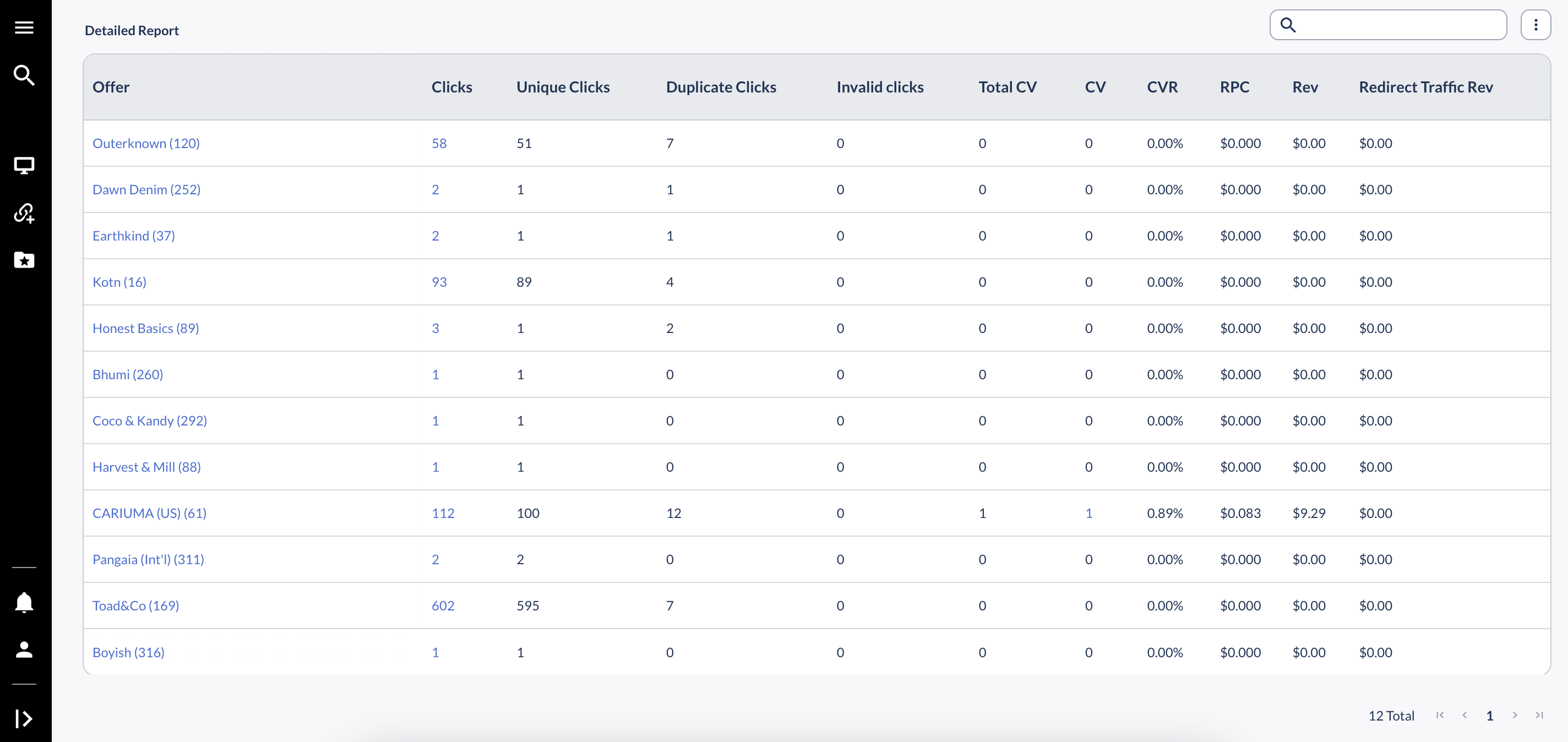The height and width of the screenshot is (742, 1568).
Task: Open the Outerknown (120) offer link
Action: point(145,143)
